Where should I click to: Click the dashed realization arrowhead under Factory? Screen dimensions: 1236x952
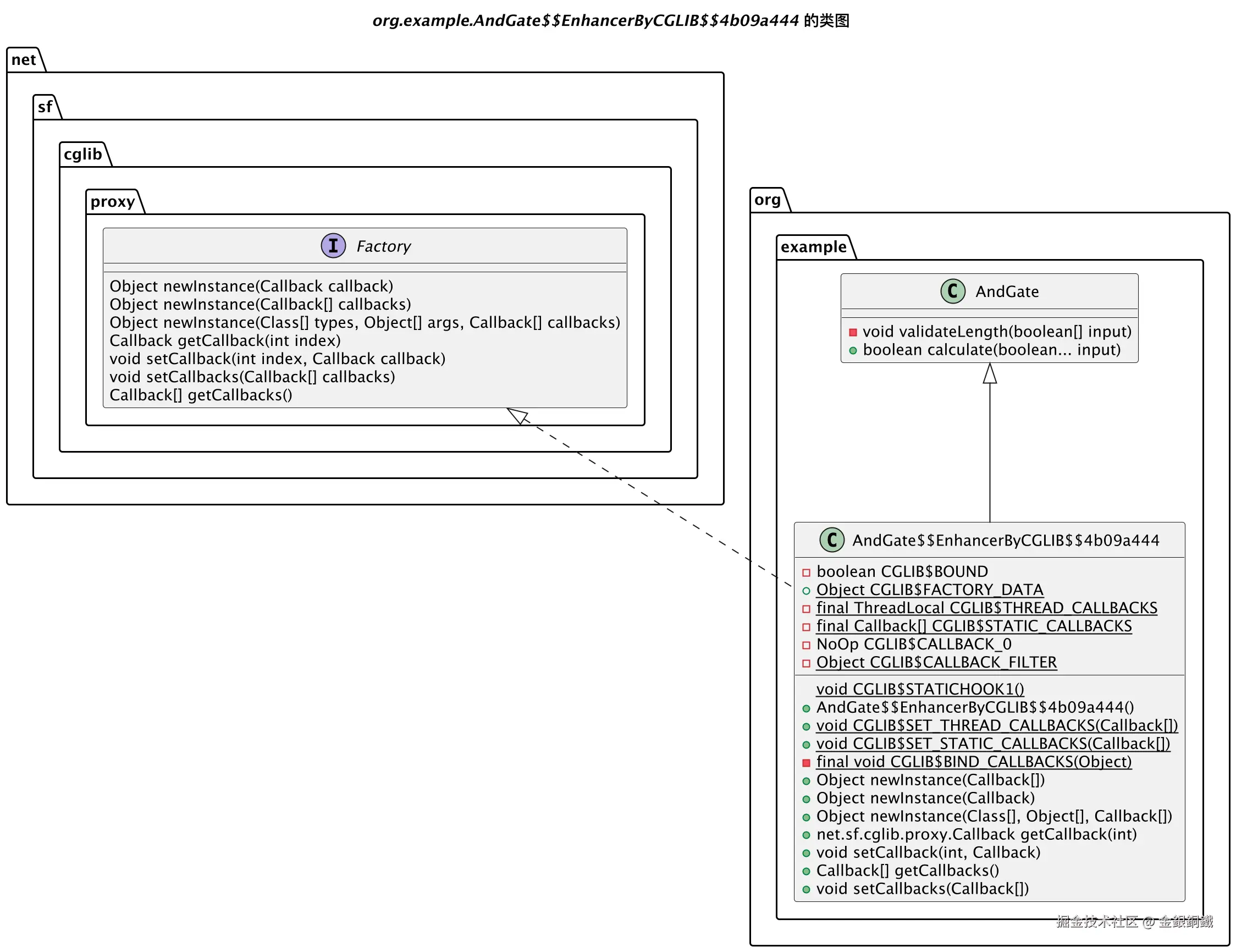pyautogui.click(x=518, y=416)
